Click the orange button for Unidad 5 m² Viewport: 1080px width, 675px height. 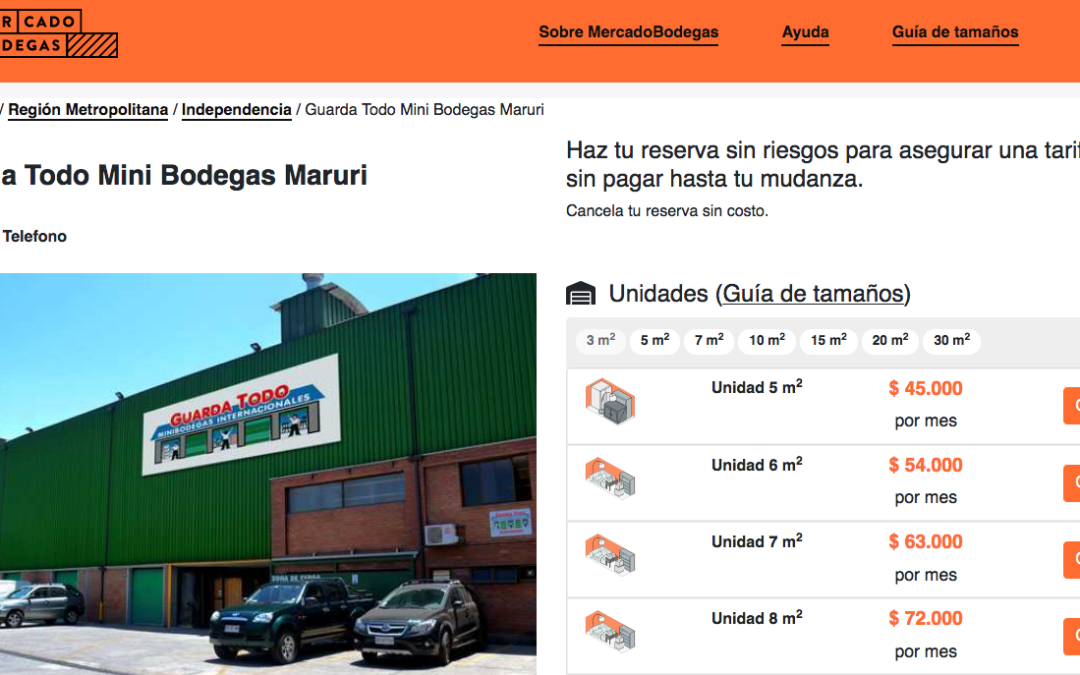tap(1072, 406)
